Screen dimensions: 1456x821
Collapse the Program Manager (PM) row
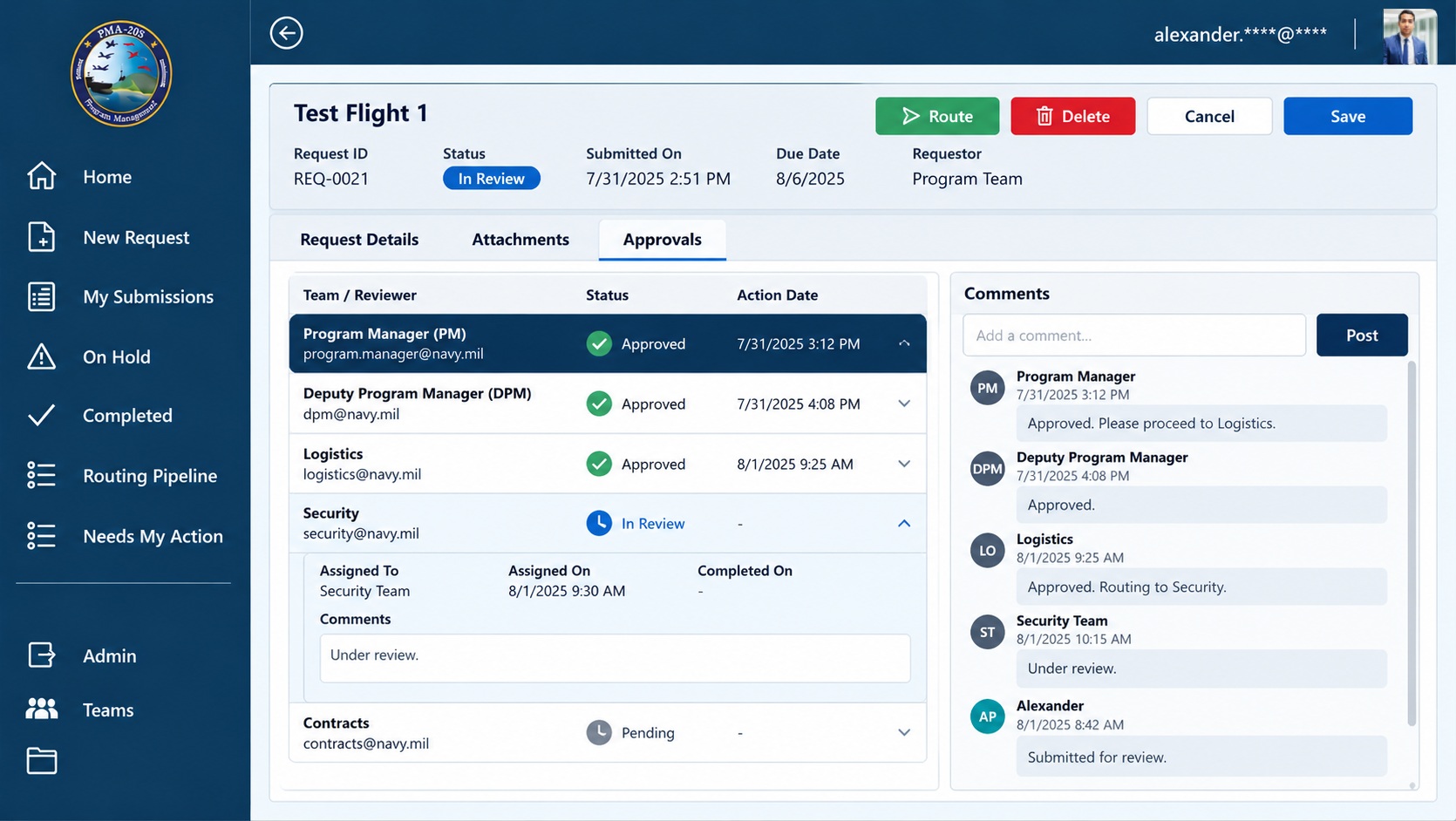coord(904,343)
